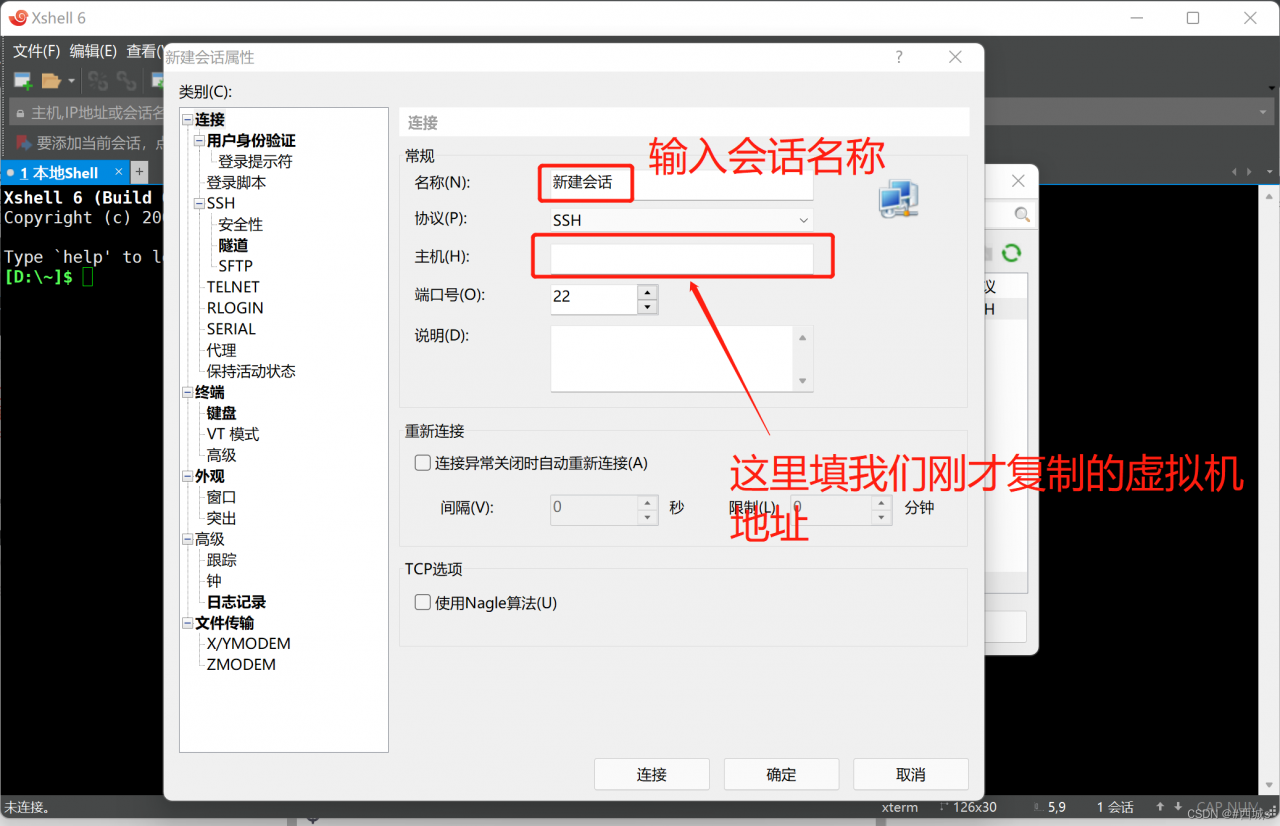Increase port number with the up spinner
Screen dimensions: 1280x826
pyautogui.click(x=648, y=292)
